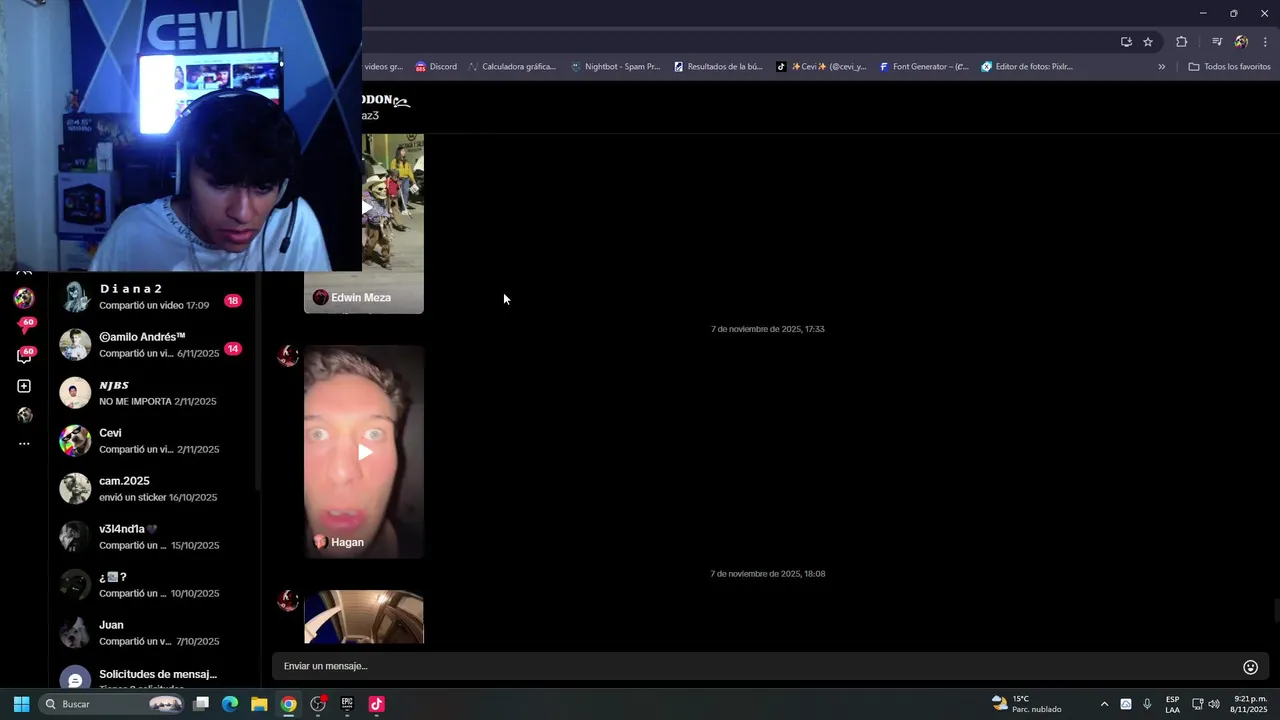Open Chrome three-dot menu
1280x720 pixels.
click(x=1266, y=42)
